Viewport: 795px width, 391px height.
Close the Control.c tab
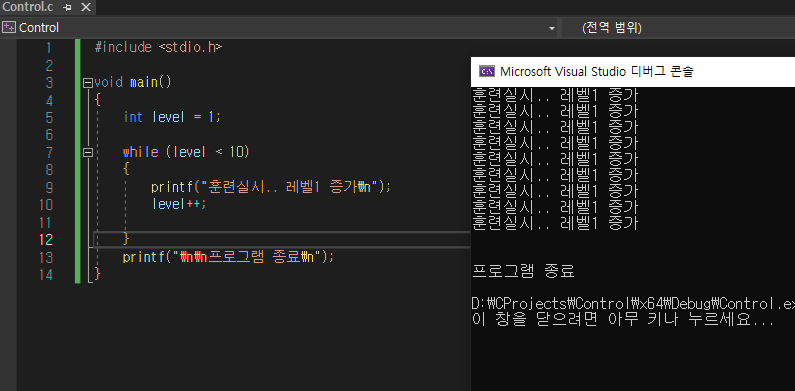point(86,8)
